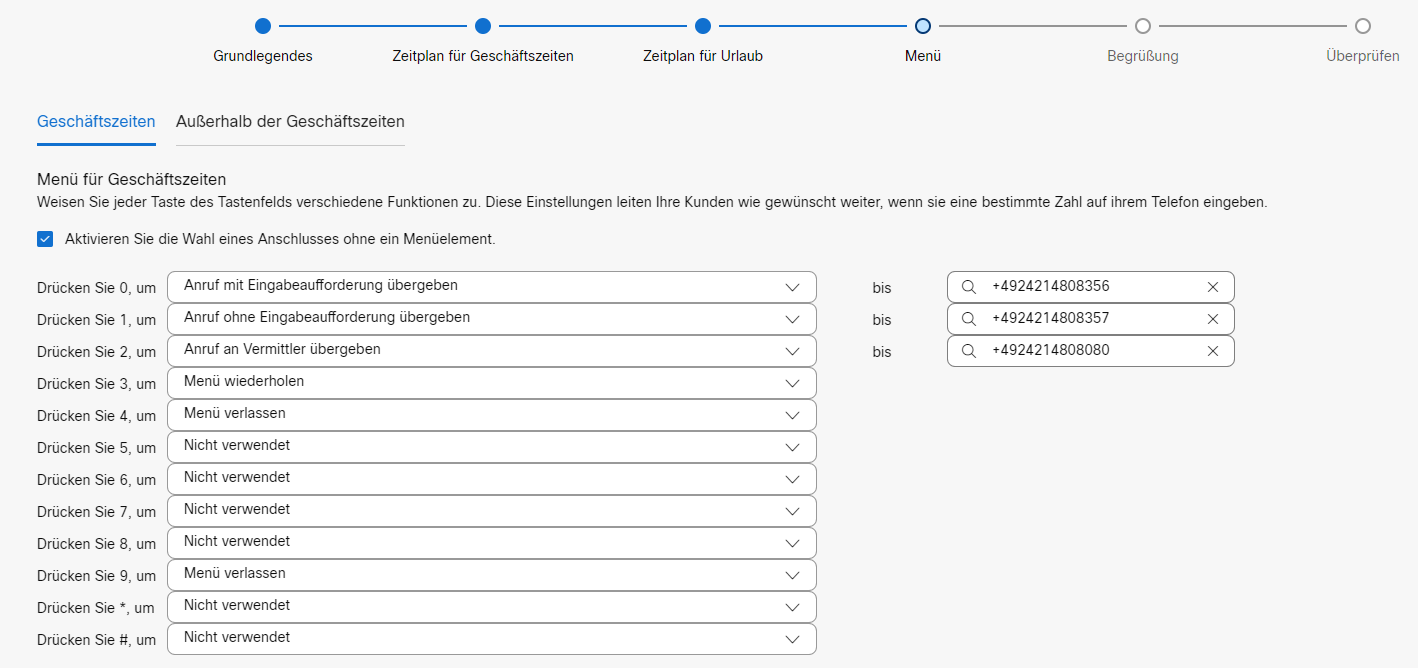Open the dropdown for key 8
This screenshot has width=1418, height=668.
tap(492, 543)
